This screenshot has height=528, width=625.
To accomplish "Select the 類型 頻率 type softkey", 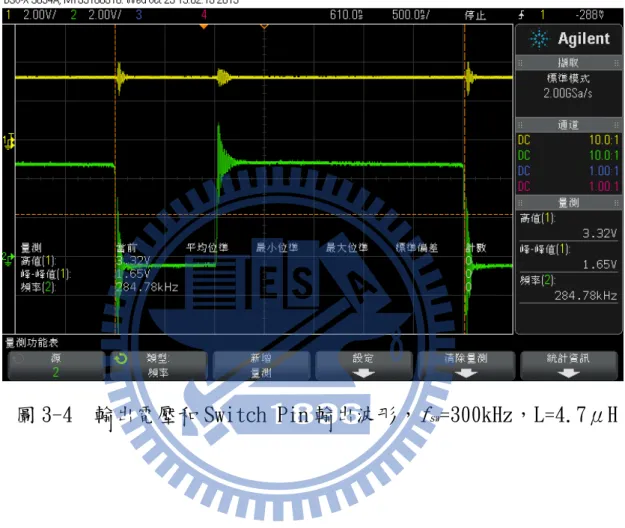I will pos(158,365).
